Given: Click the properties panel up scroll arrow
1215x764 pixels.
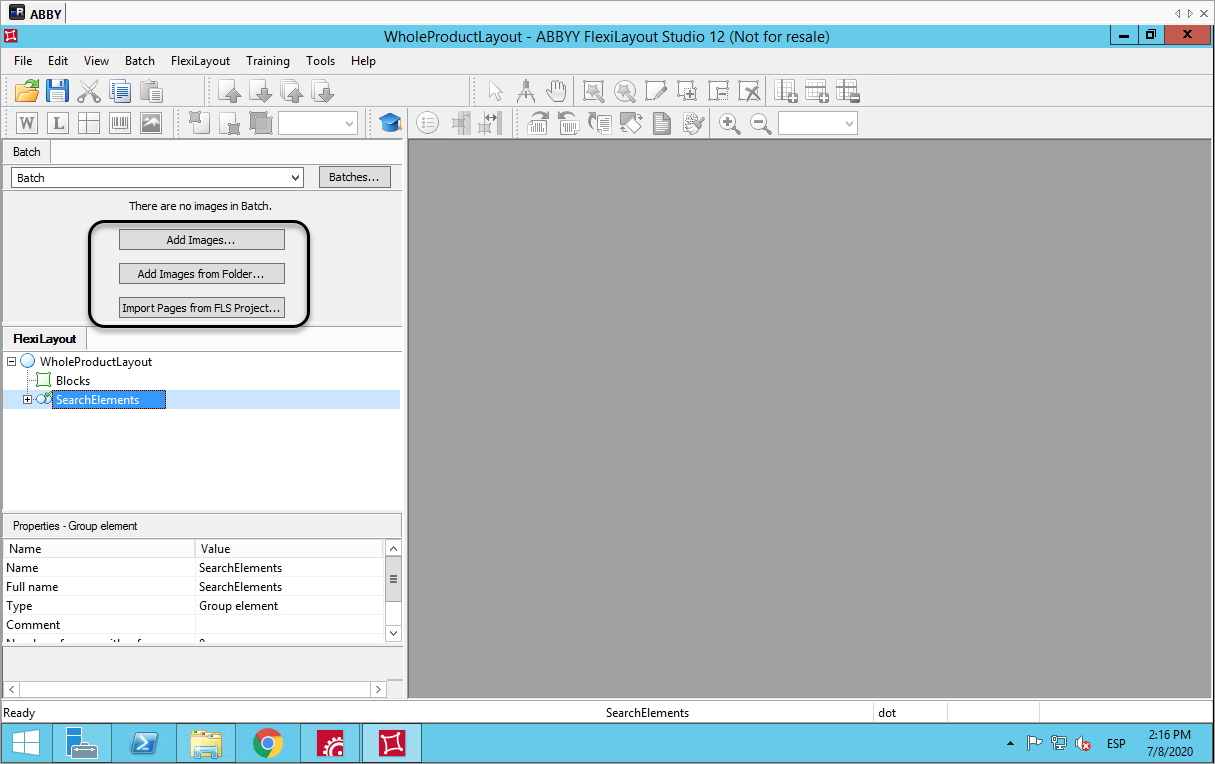Looking at the screenshot, I should coord(393,548).
